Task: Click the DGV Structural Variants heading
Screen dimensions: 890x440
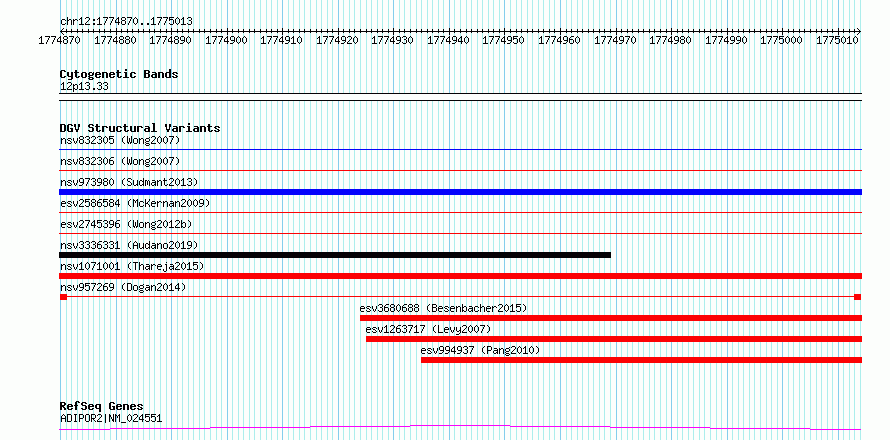Action: point(140,128)
